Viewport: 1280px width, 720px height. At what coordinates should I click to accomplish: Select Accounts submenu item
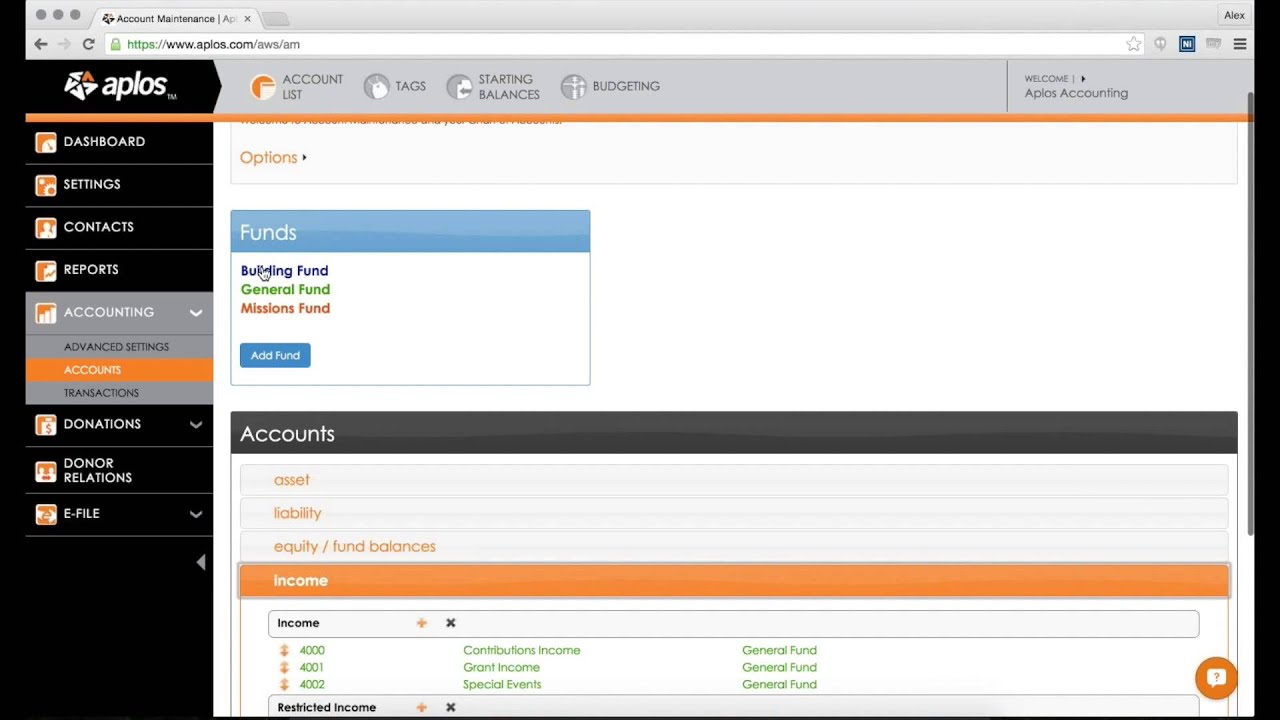[x=119, y=370]
